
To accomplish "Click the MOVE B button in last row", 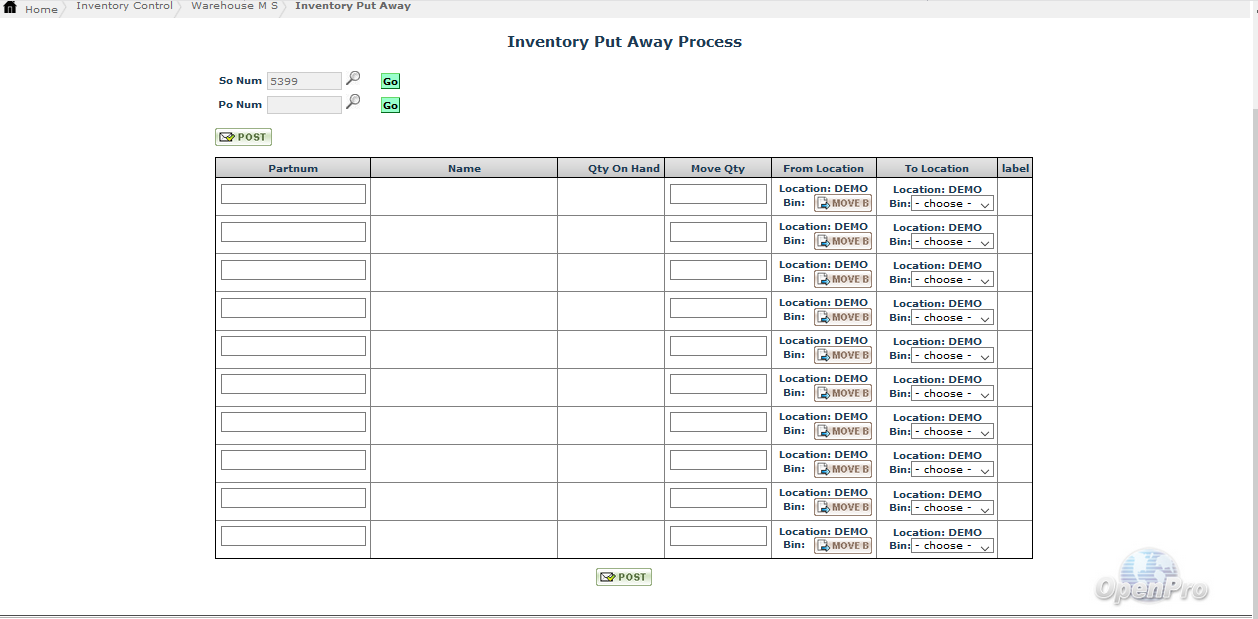I will pyautogui.click(x=842, y=546).
